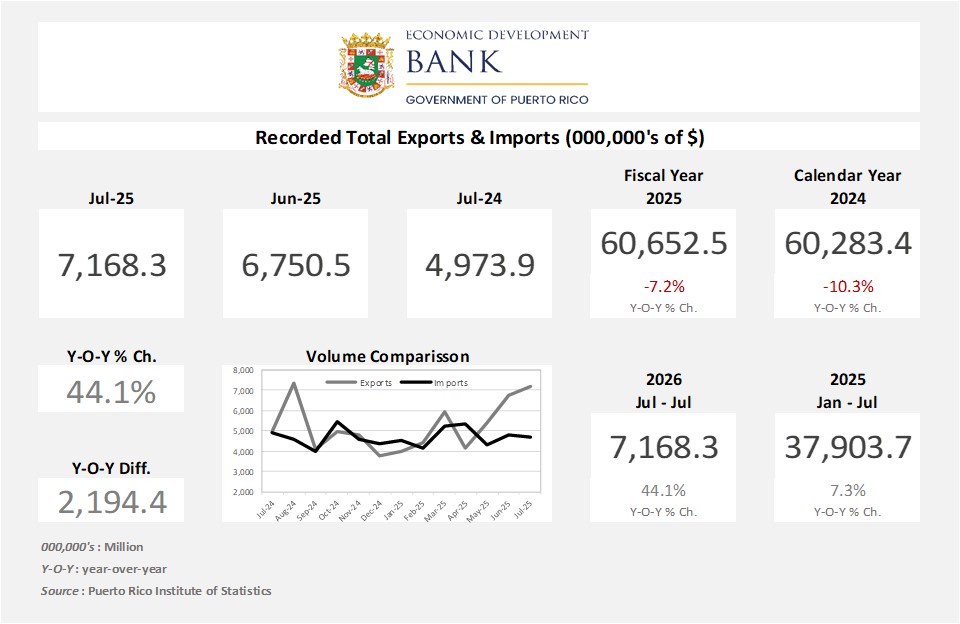Click the -10.3% calendar year change
Viewport: 960px width, 624px height.
[847, 285]
